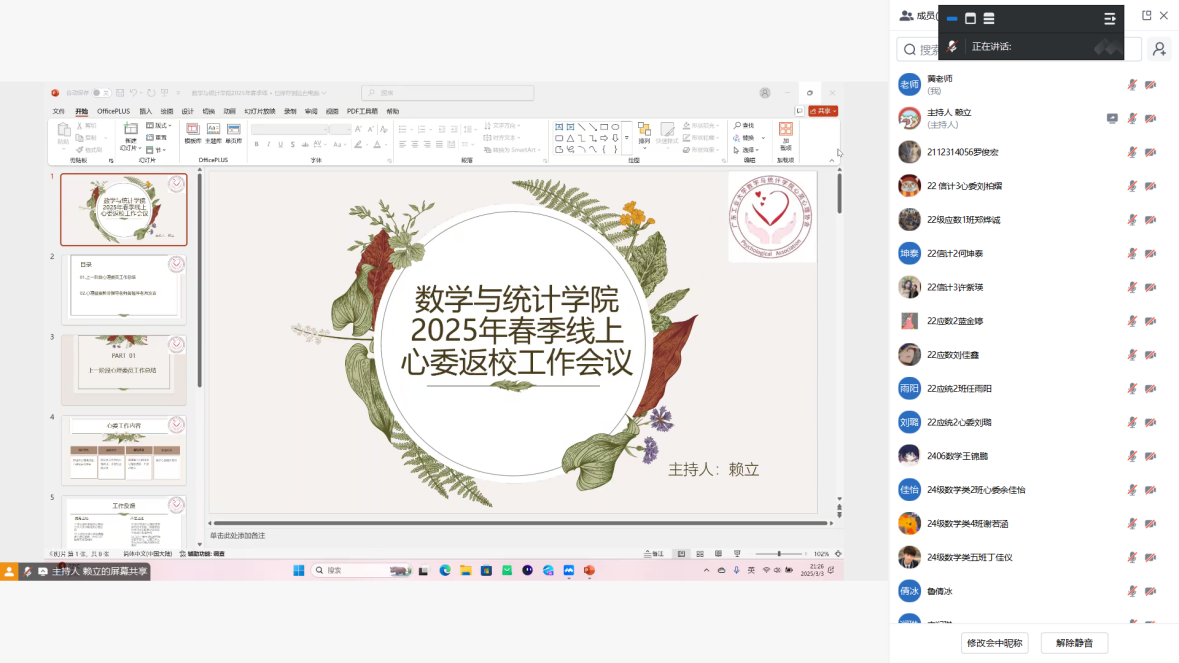Click the 修改会中昵称 button

(994, 643)
